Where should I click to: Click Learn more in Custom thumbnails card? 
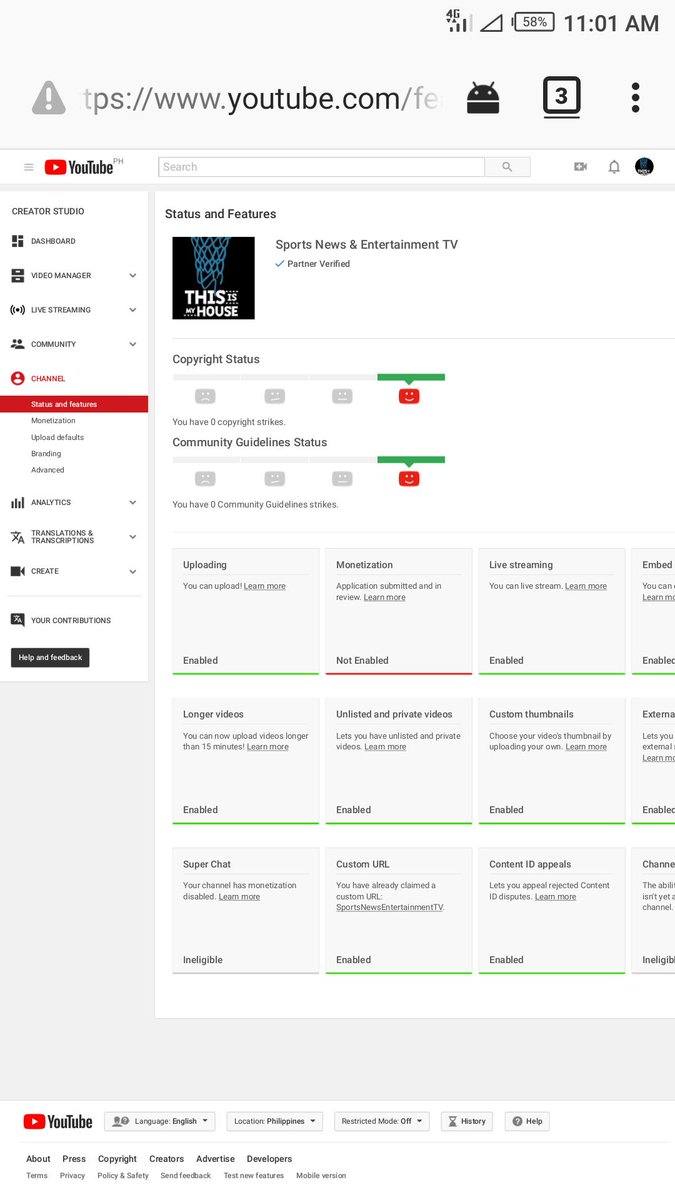pos(586,747)
